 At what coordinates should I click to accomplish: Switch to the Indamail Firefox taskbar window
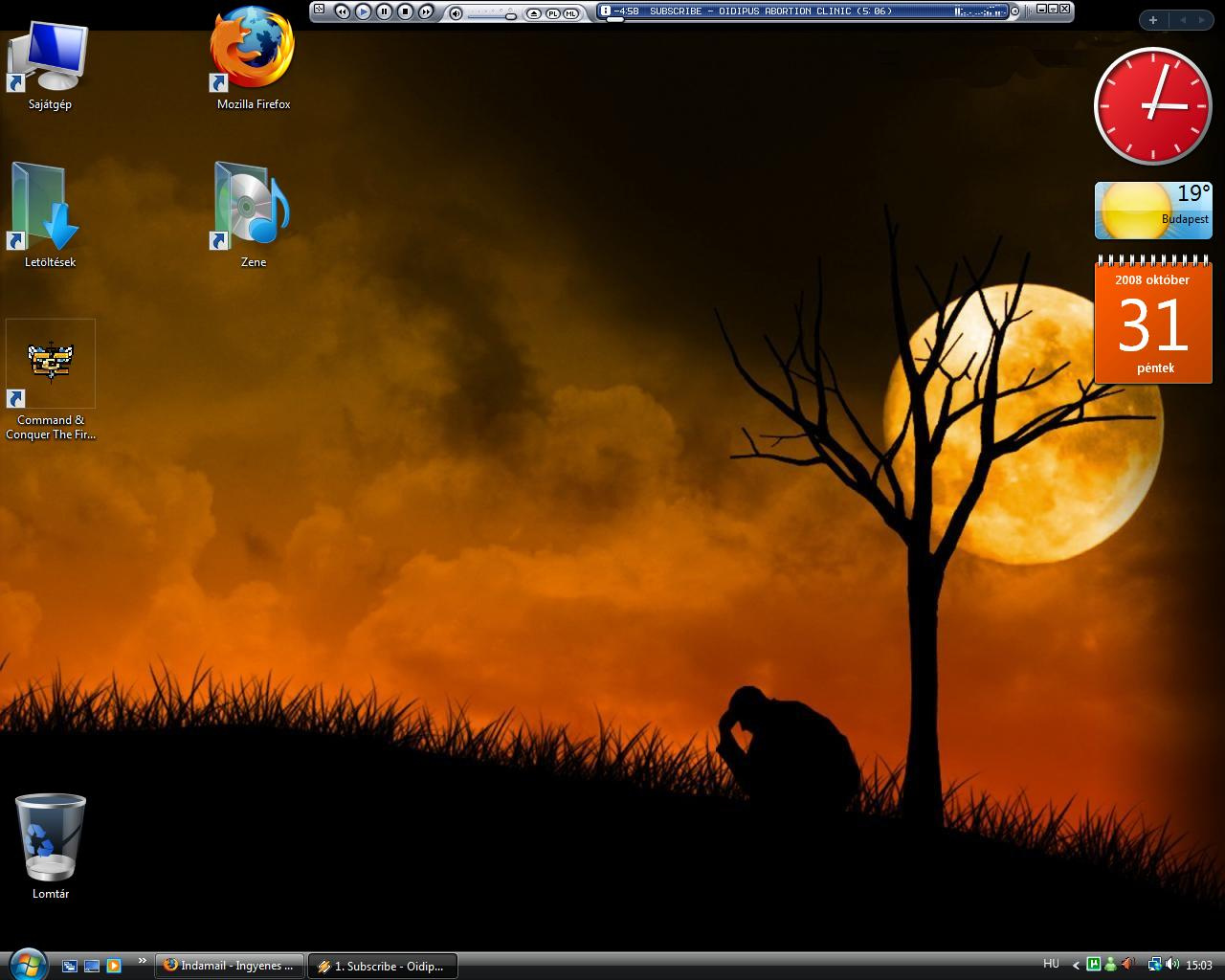tap(230, 966)
